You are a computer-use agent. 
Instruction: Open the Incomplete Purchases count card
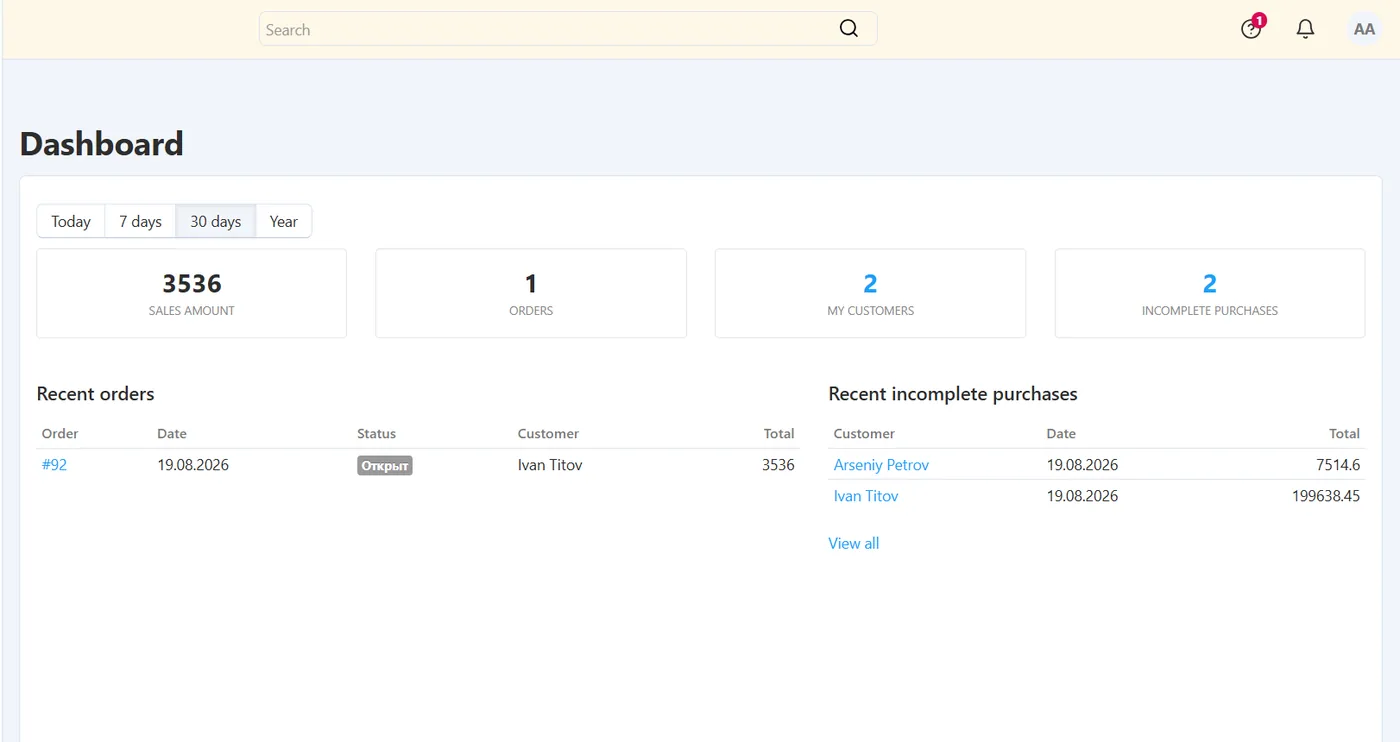tap(1210, 293)
